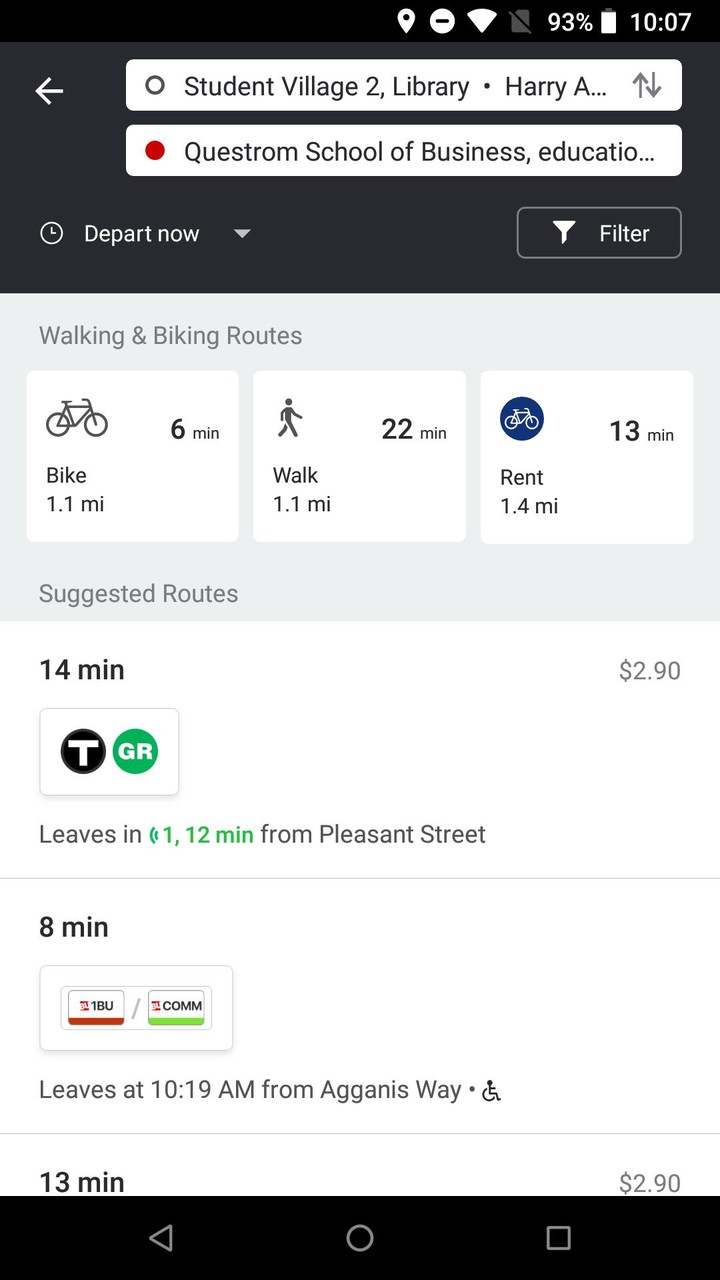Image resolution: width=720 pixels, height=1280 pixels.
Task: Open the Depart now time selector
Action: click(x=142, y=234)
